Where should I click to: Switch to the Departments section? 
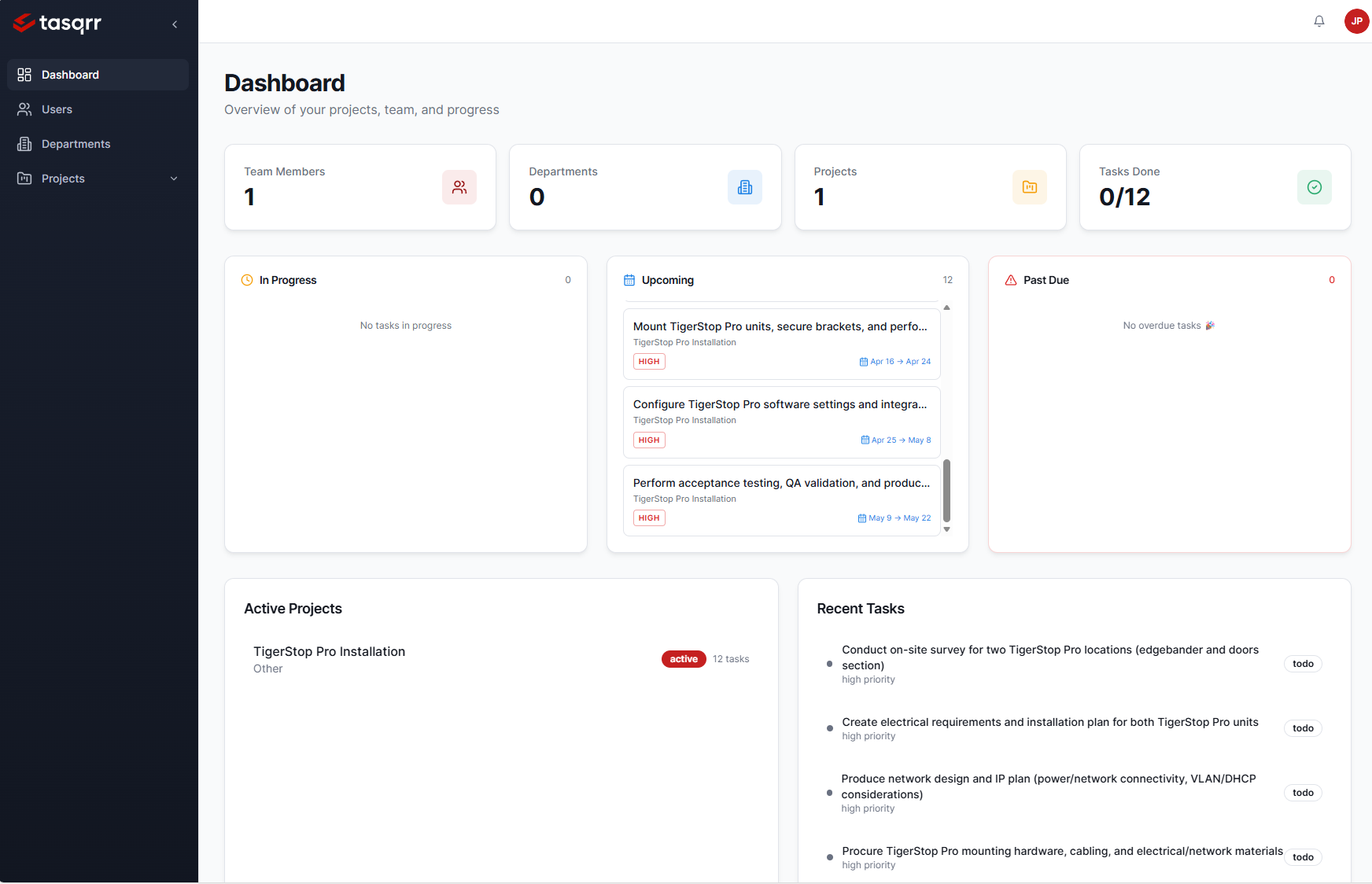coord(75,144)
